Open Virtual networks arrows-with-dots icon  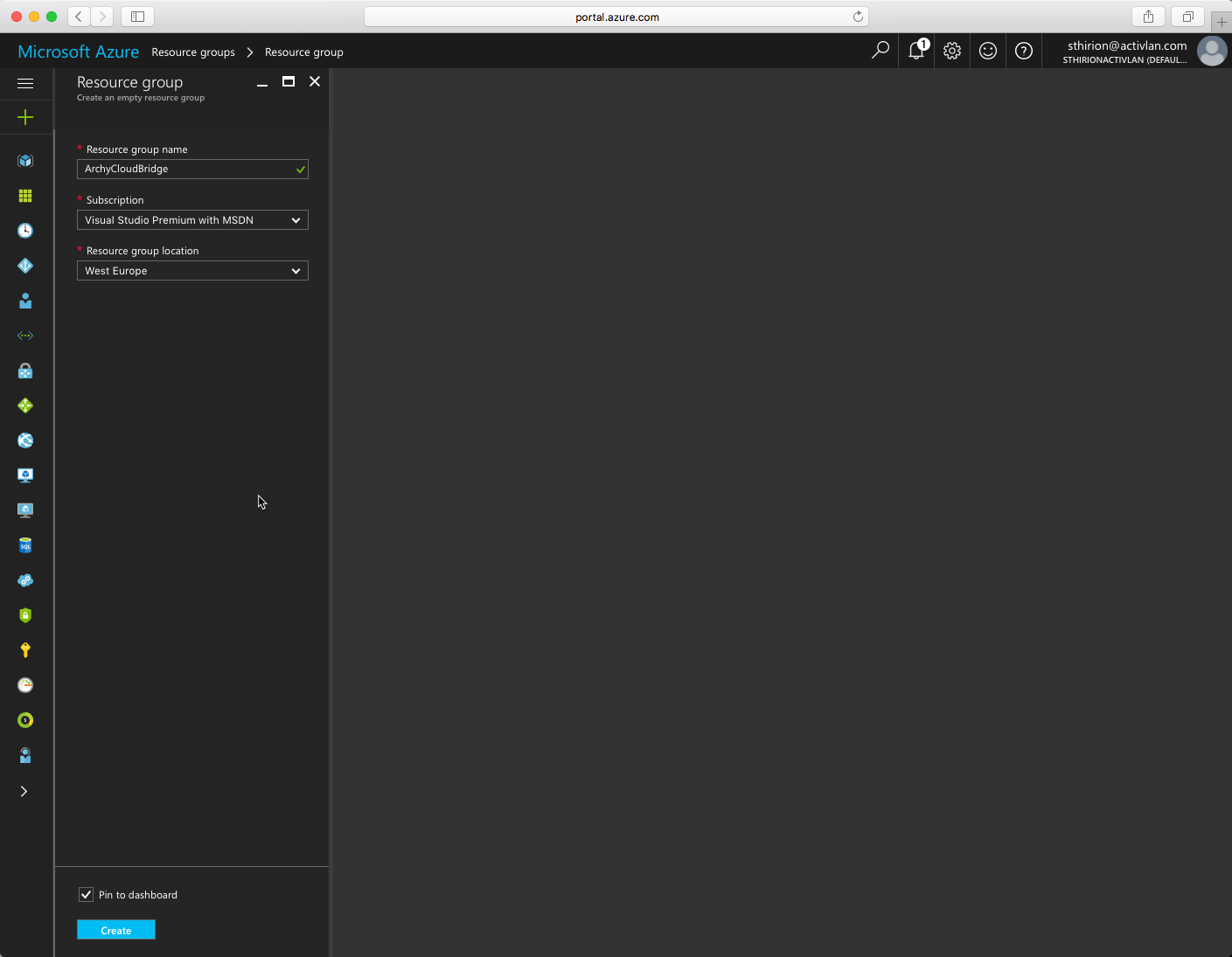pyautogui.click(x=25, y=336)
